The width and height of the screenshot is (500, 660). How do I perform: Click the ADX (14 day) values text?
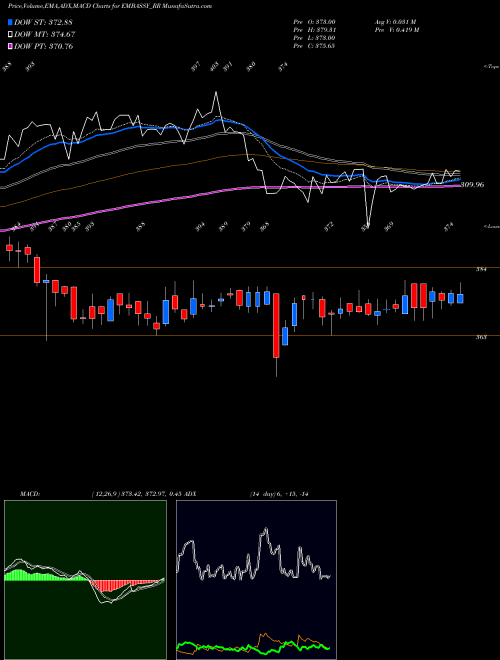point(279,494)
